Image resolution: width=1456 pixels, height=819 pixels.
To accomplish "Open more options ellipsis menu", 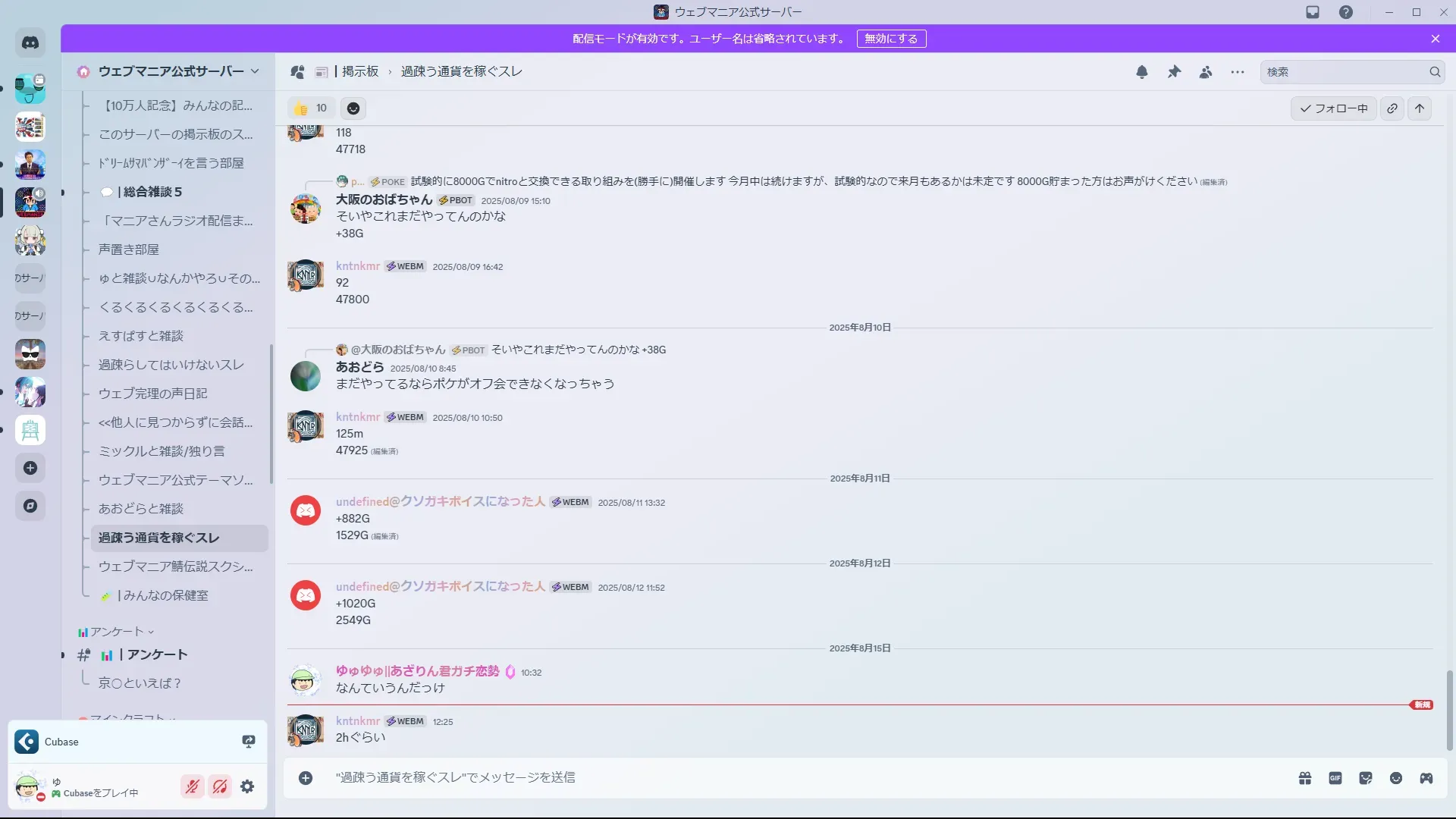I will point(1238,72).
